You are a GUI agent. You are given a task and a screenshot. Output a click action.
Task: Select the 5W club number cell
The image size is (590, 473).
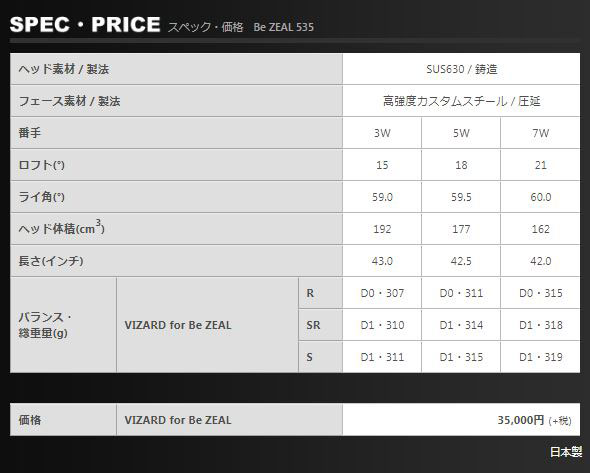[461, 133]
